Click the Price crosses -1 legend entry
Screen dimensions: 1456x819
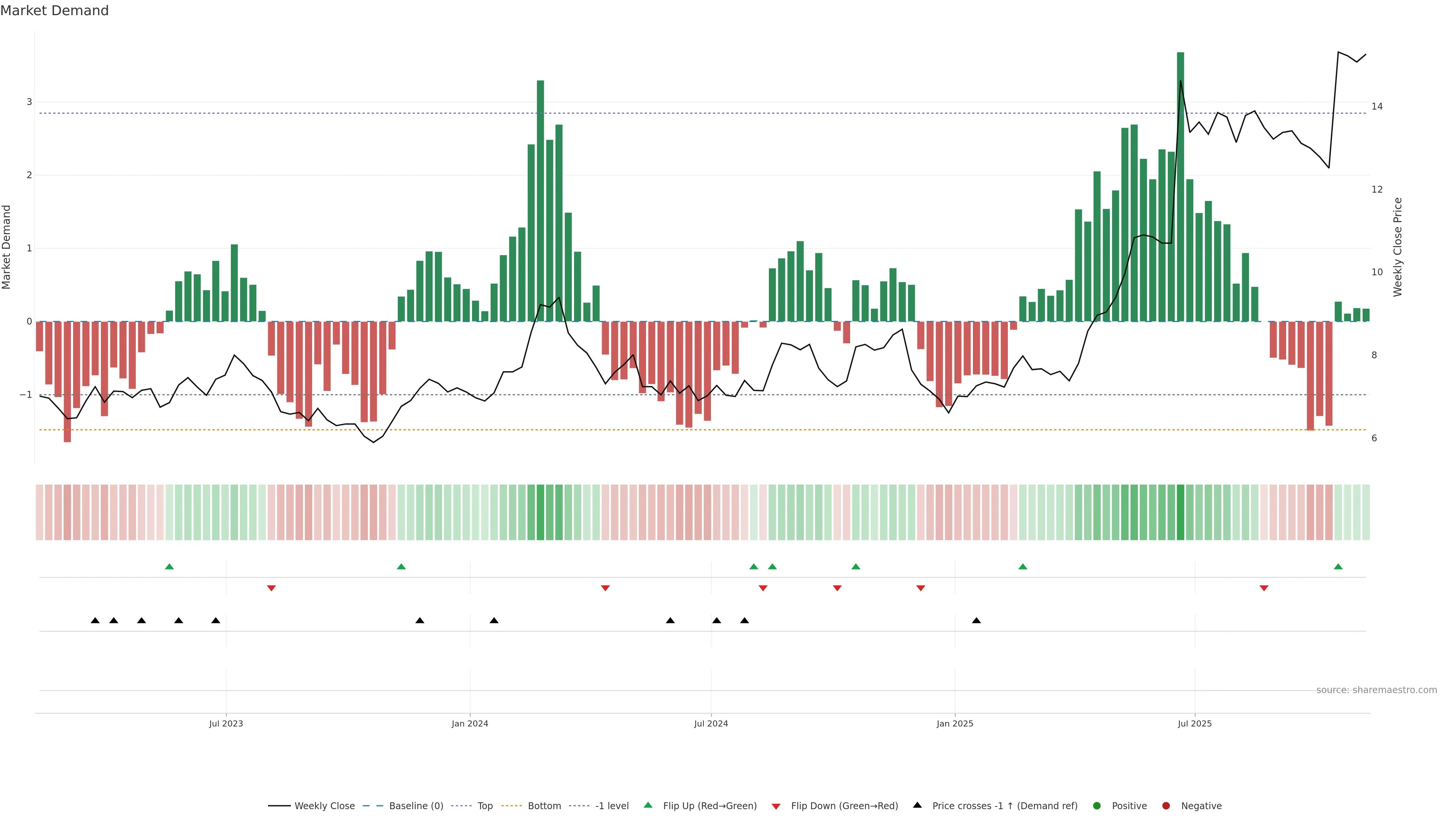1004,806
